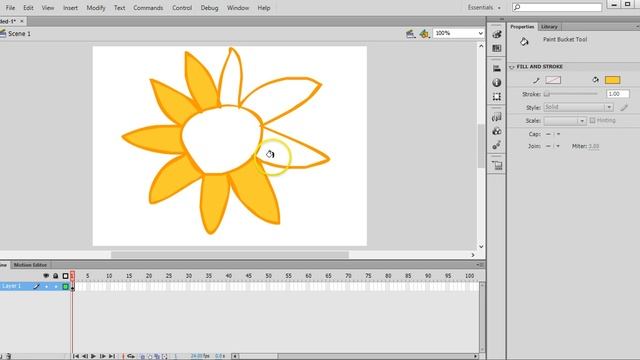
Task: Click the stroke color swatch
Action: coord(553,80)
